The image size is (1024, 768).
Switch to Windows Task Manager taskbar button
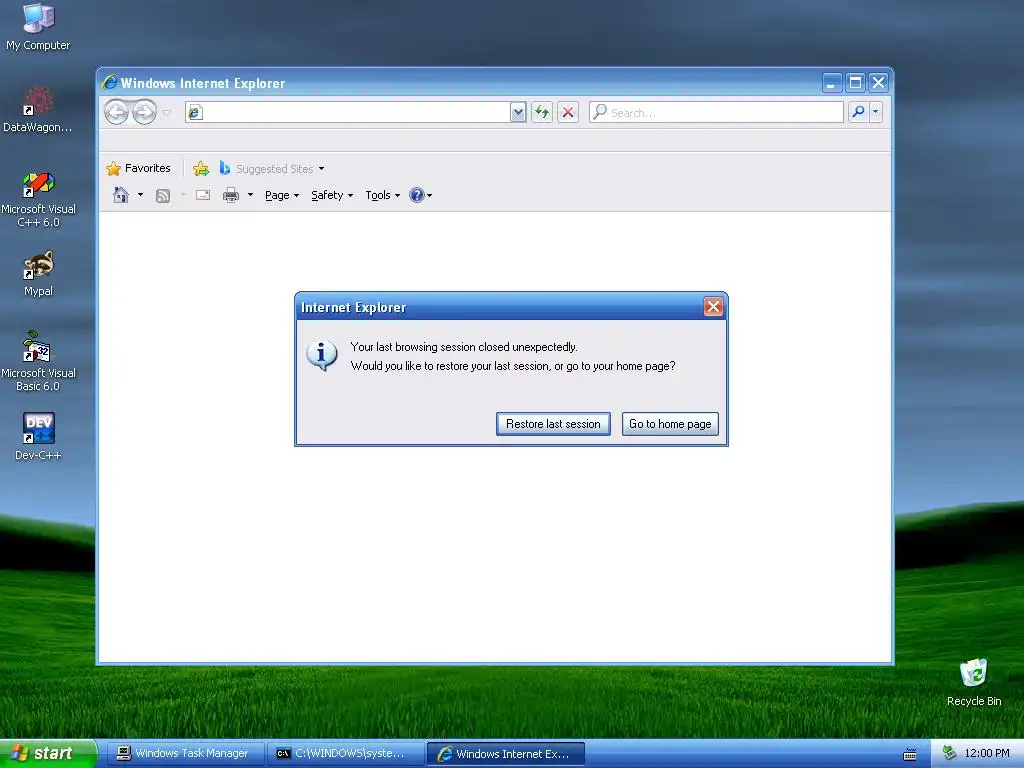(x=185, y=754)
